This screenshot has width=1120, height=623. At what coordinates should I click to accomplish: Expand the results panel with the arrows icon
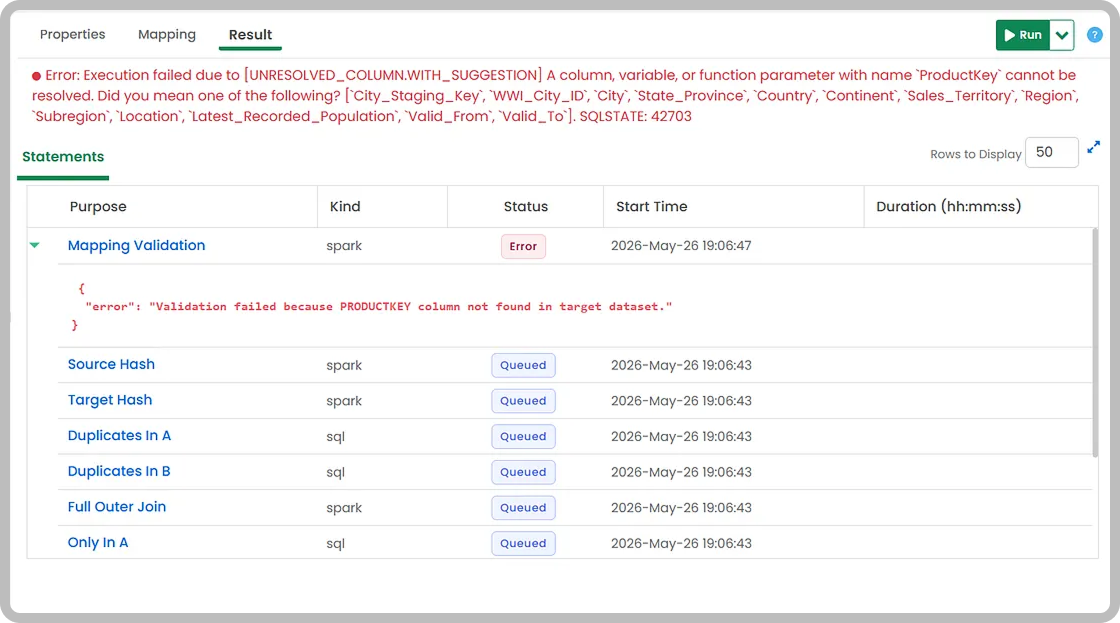click(x=1094, y=147)
